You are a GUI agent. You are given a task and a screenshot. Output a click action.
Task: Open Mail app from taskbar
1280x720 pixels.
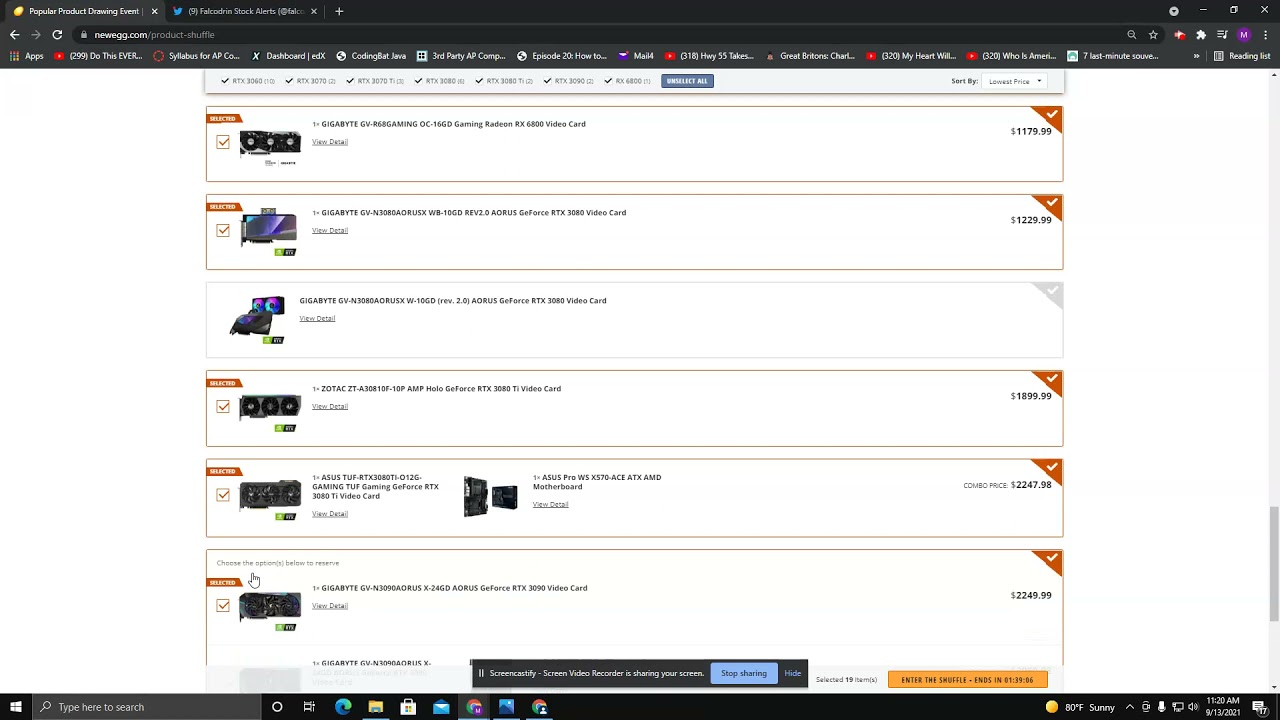click(x=441, y=707)
